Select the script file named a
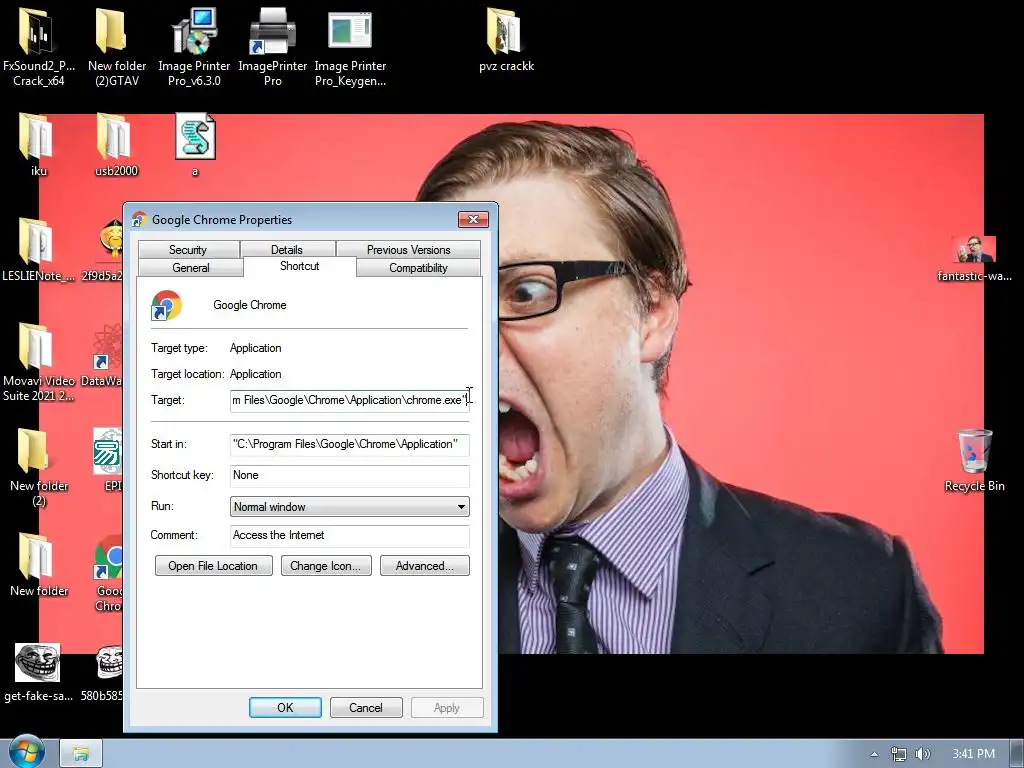 click(195, 144)
